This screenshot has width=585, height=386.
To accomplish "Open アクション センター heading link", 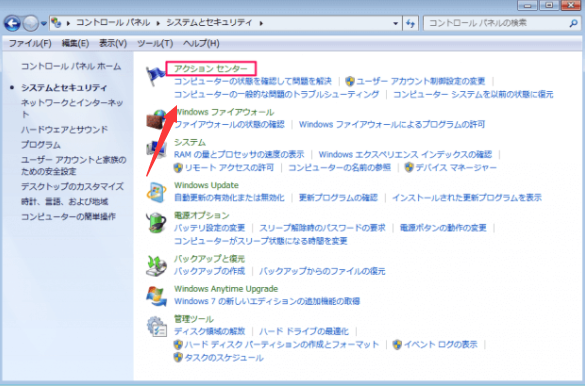I will [x=211, y=69].
